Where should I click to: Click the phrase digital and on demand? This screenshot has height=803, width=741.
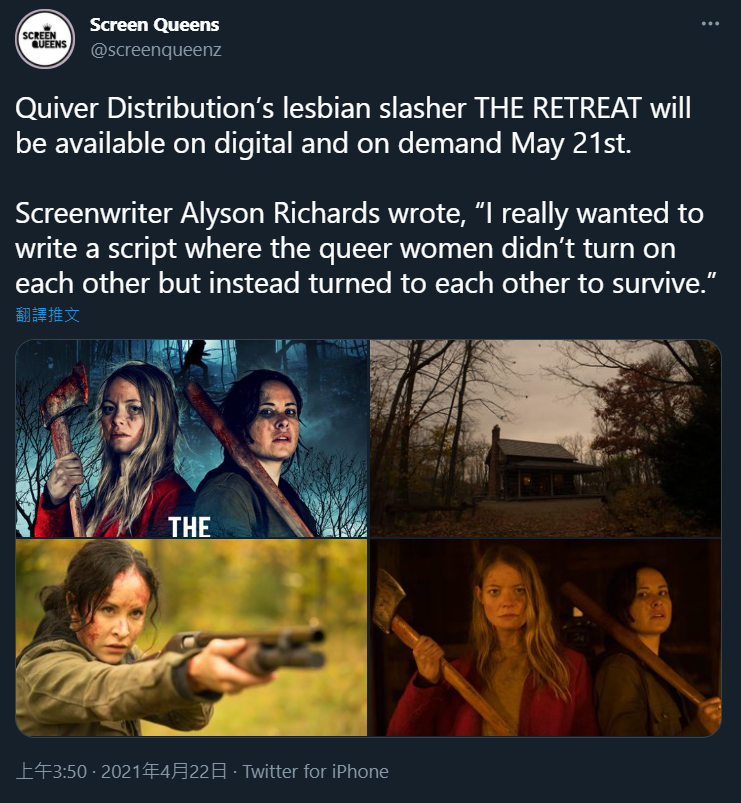(357, 143)
